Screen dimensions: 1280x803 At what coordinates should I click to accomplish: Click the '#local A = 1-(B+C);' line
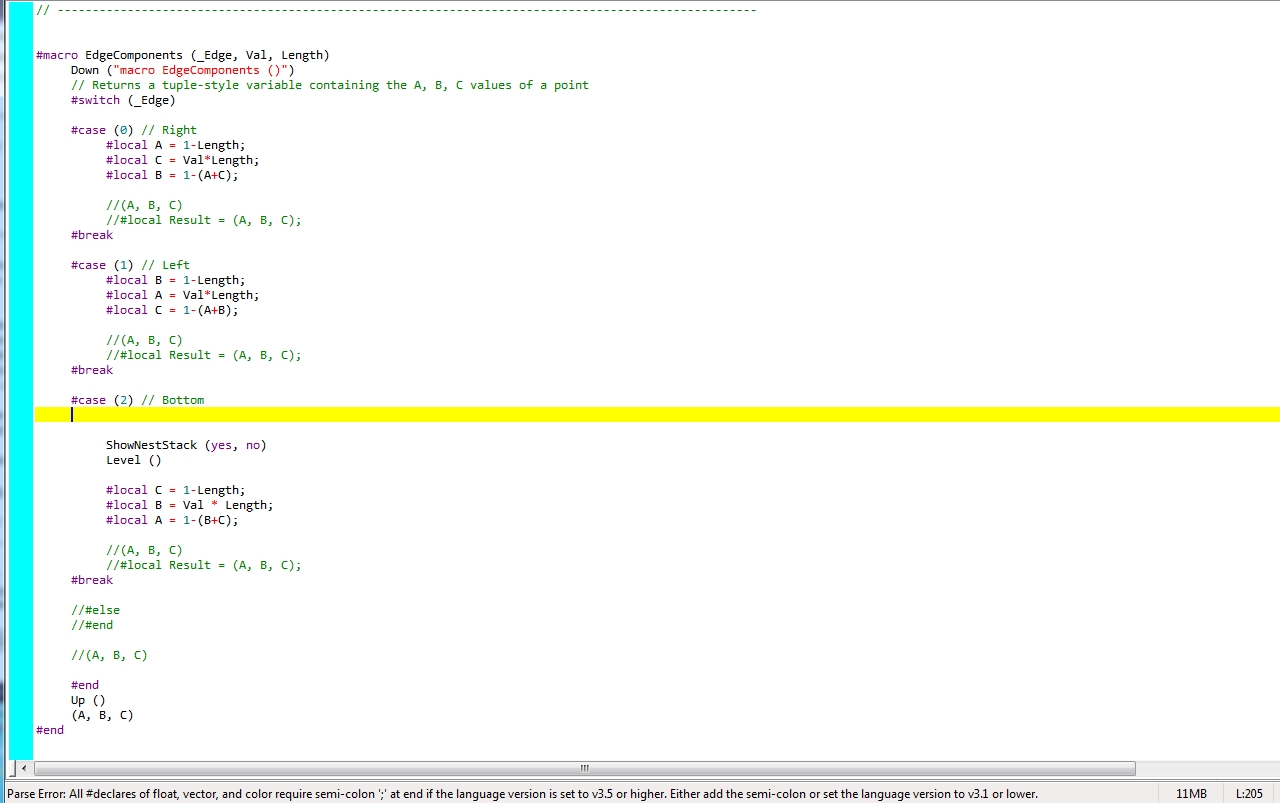(x=172, y=520)
